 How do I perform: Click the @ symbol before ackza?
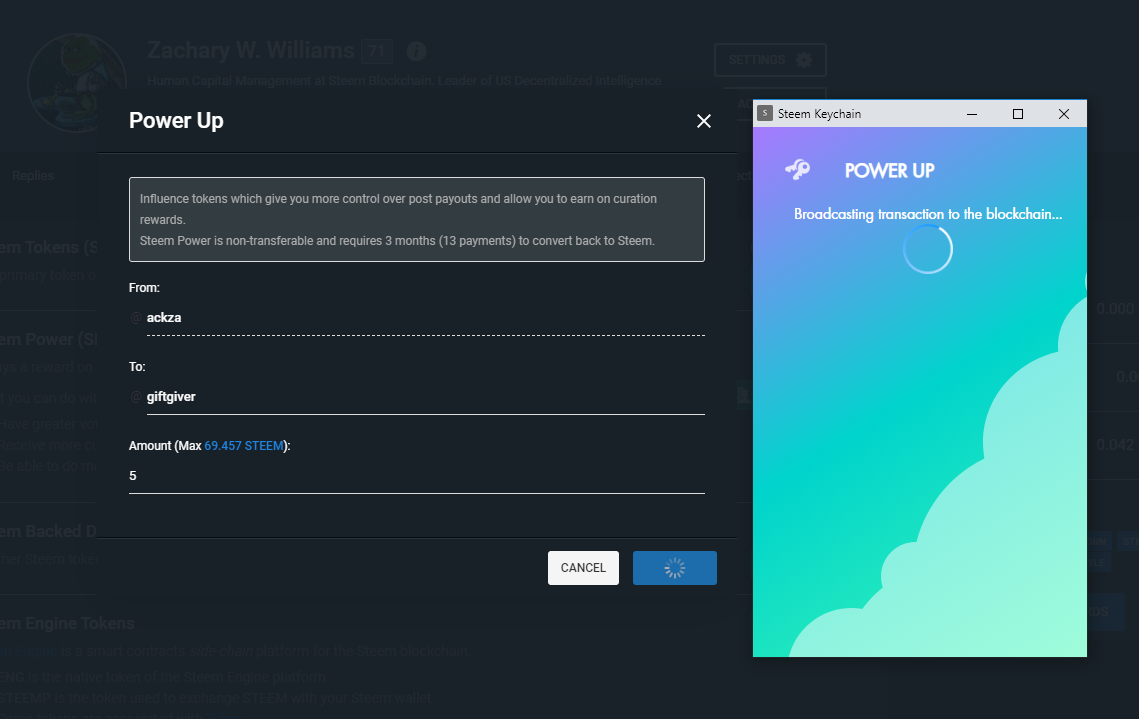pos(136,318)
